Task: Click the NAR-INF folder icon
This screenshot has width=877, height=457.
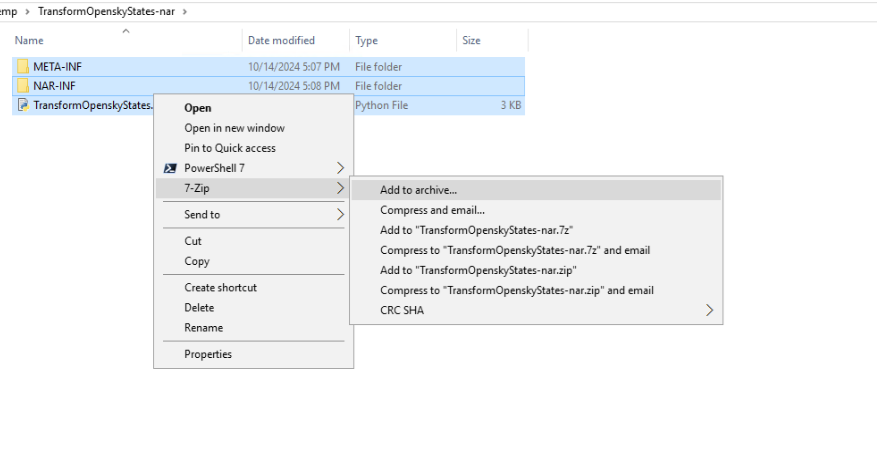Action: (x=23, y=86)
